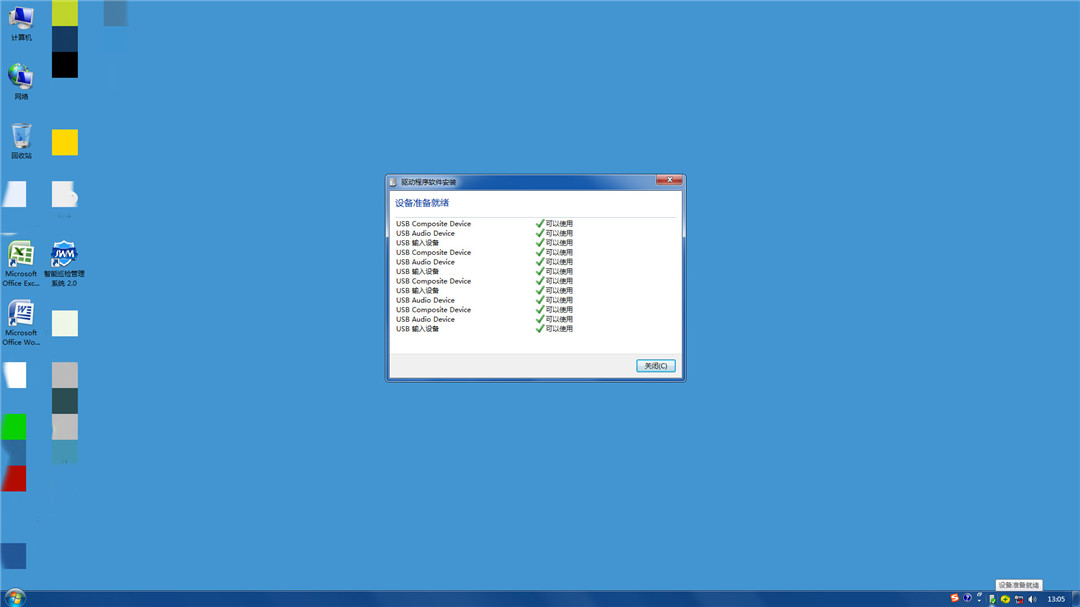Click the driver installation tray icon

tap(992, 599)
